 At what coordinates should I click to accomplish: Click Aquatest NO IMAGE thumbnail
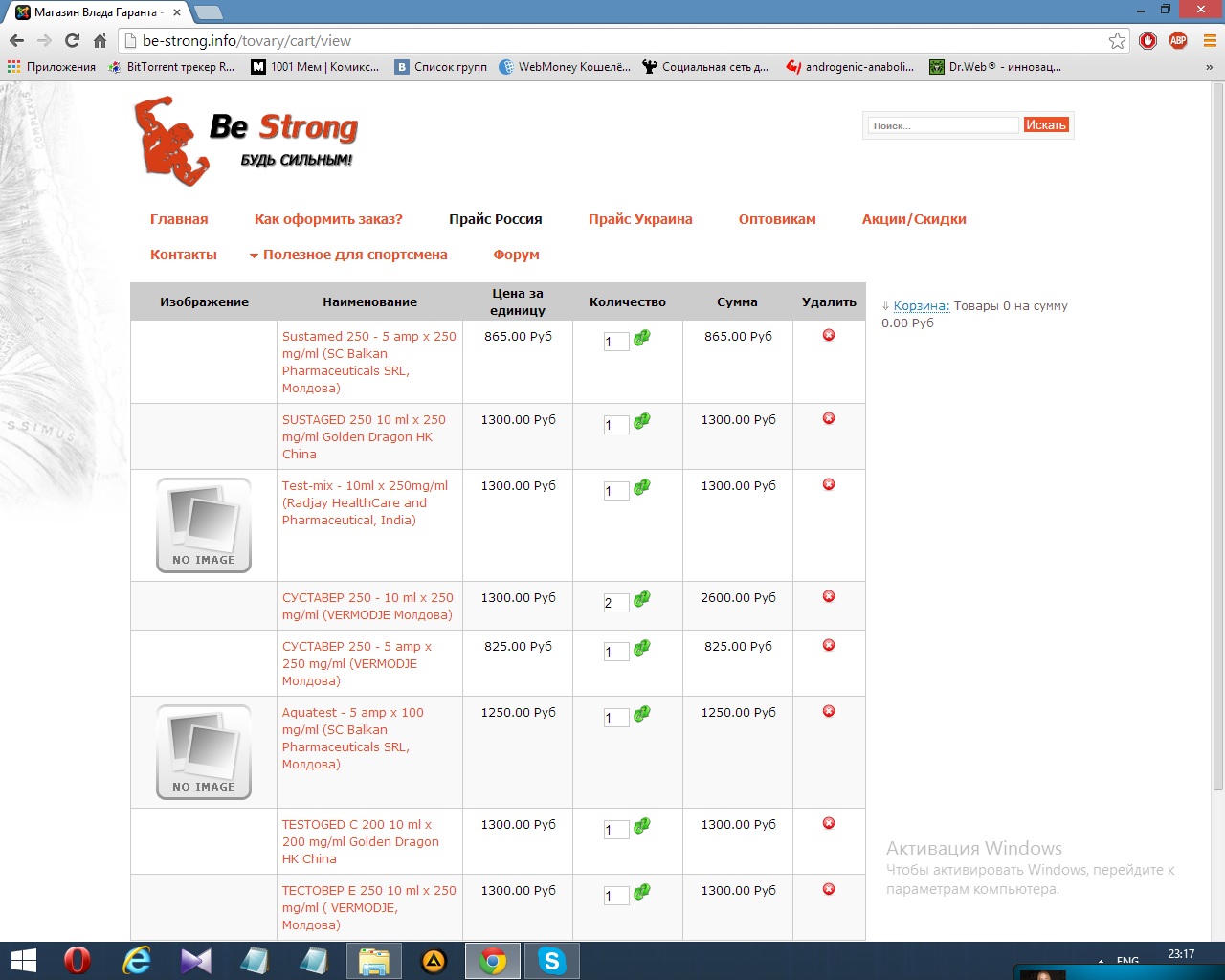(204, 752)
